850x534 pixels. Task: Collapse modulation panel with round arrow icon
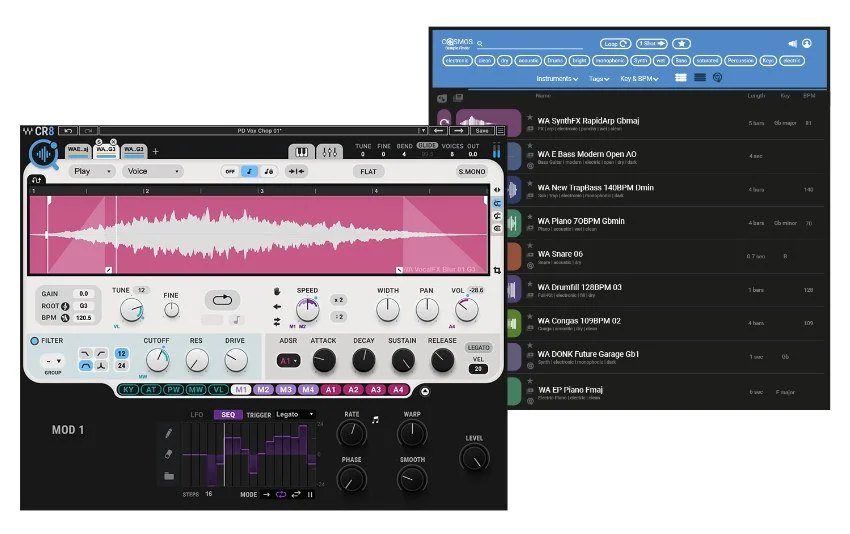(425, 391)
